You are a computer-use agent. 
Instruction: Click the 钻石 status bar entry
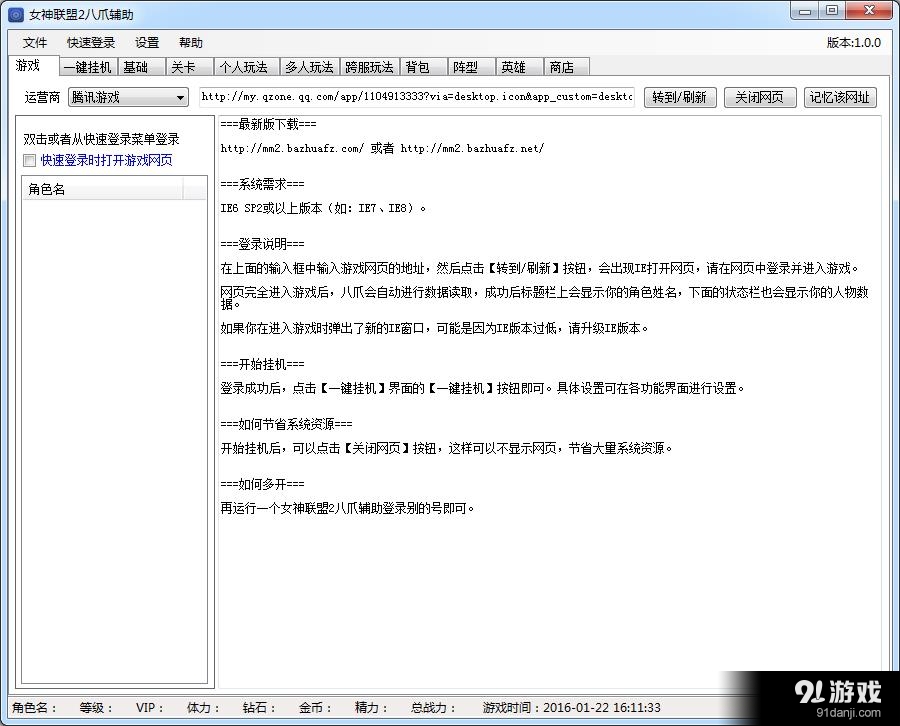point(259,708)
